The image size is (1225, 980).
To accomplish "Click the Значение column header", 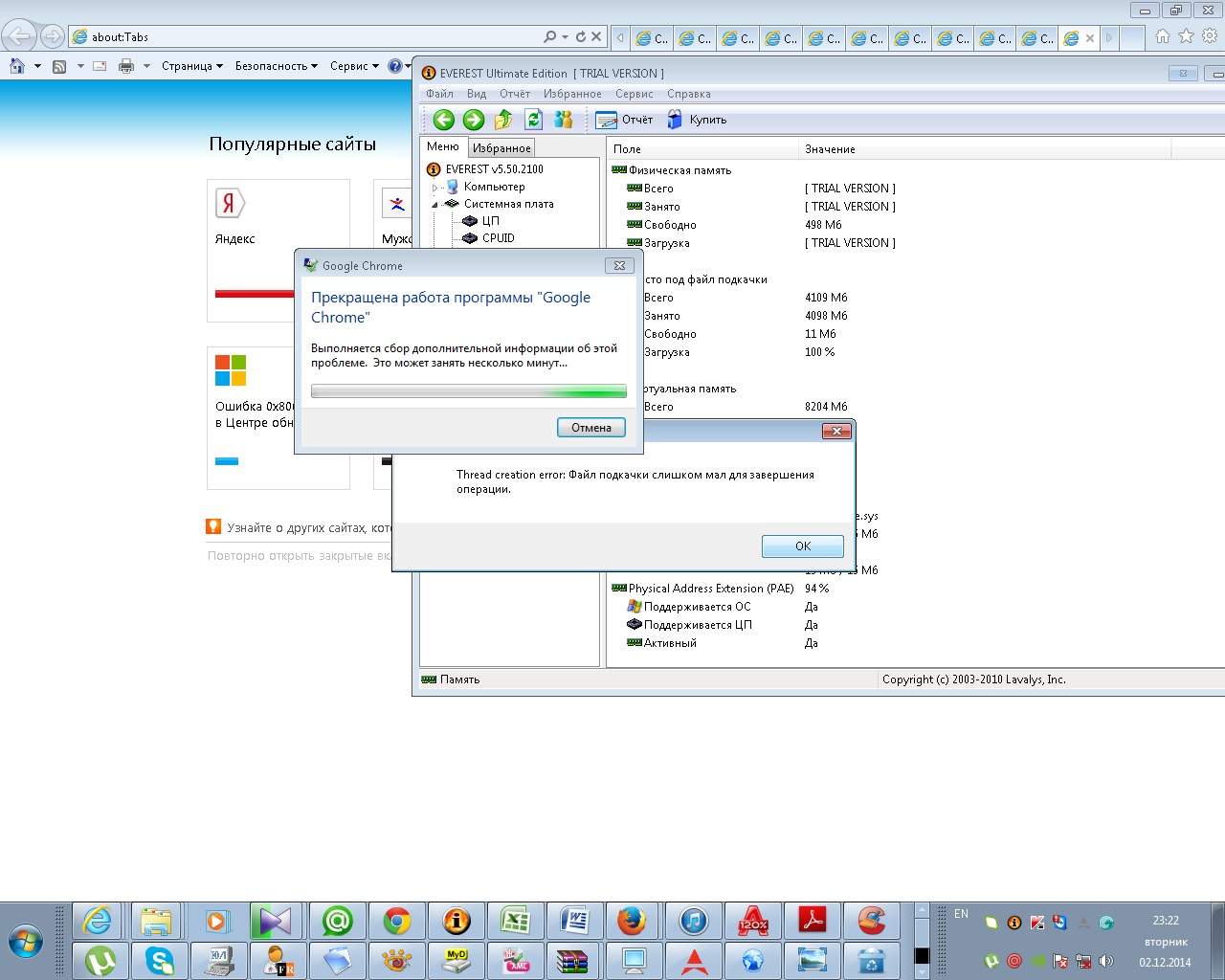I will pos(985,149).
